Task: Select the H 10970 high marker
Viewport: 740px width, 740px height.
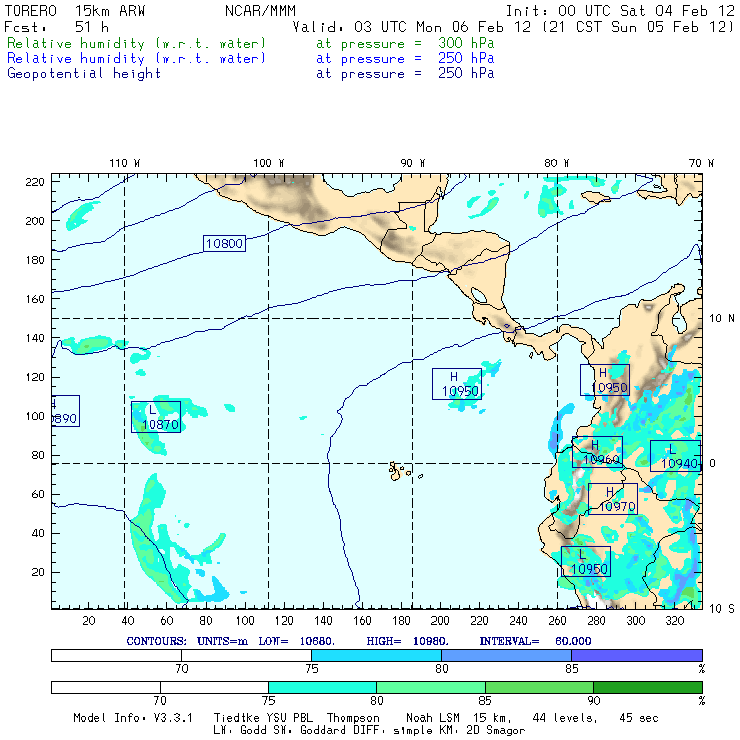Action: 613,499
